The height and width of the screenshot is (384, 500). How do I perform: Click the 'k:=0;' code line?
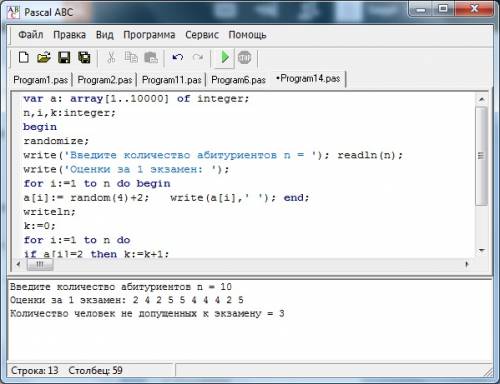(39, 226)
